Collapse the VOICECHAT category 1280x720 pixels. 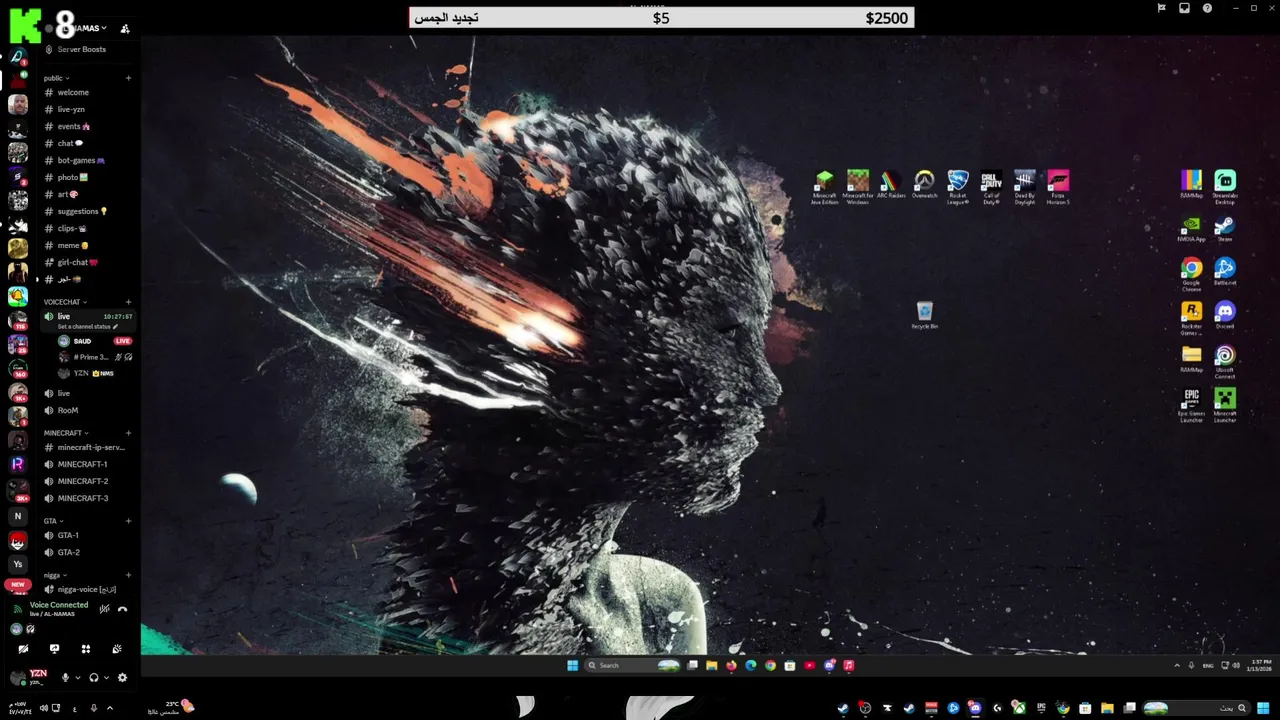pyautogui.click(x=65, y=302)
